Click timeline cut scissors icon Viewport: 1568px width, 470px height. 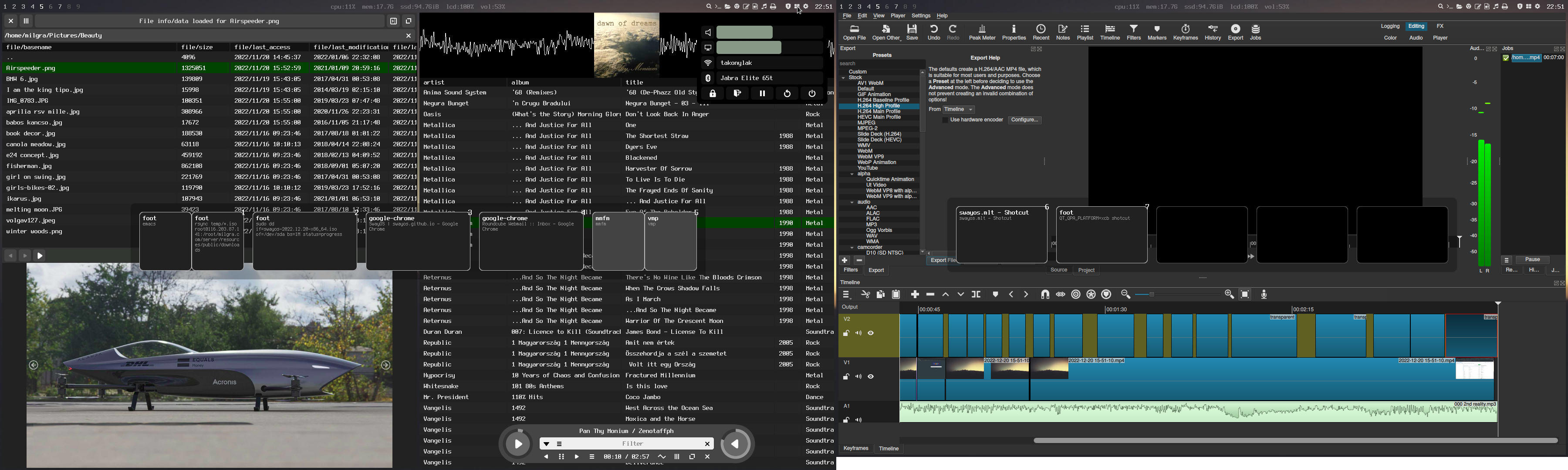click(x=865, y=294)
